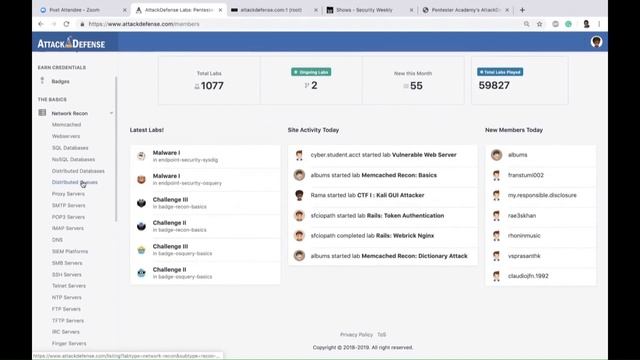The image size is (640, 360).
Task: Select the active AttackDefense Labs tab
Action: [x=178, y=10]
